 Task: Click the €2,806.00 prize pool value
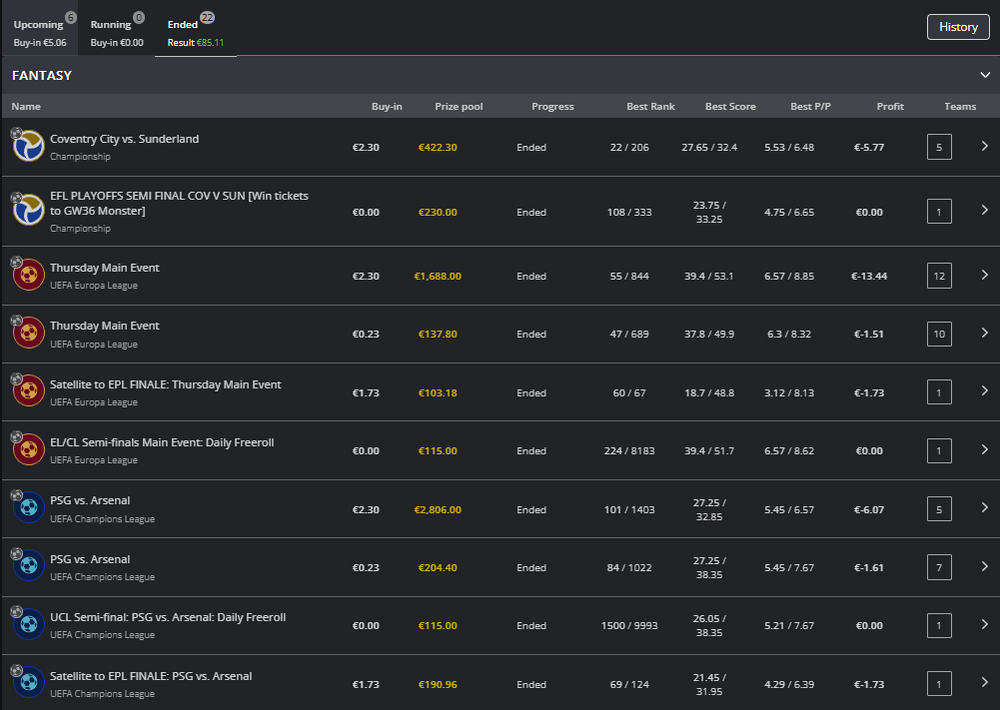438,510
